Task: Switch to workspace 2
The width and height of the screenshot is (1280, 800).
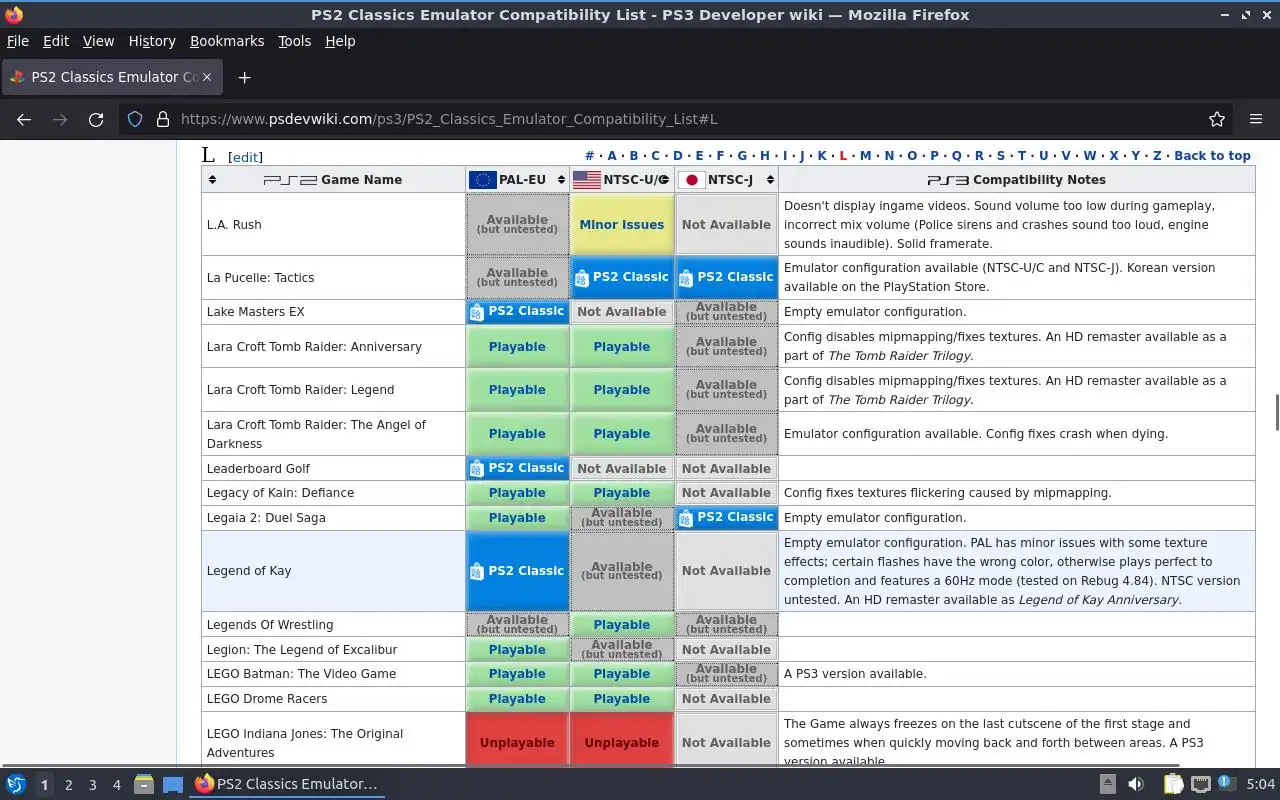Action: 68,785
